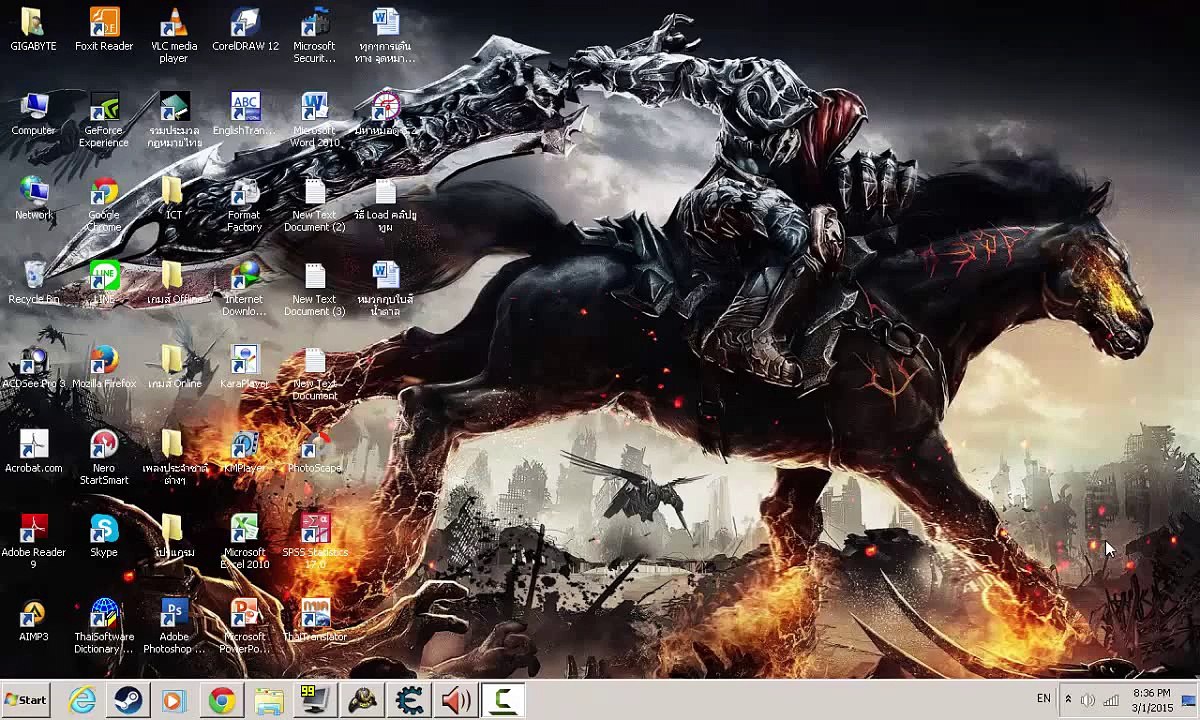Open the folder left of Microsoft Excel
1200x720 pixels.
pyautogui.click(x=174, y=535)
